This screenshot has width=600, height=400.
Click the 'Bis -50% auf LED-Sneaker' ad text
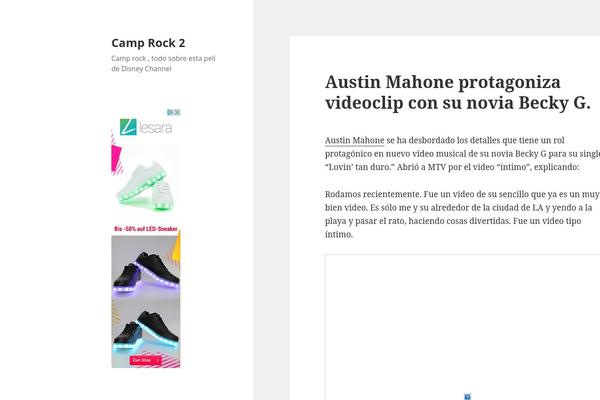(x=146, y=229)
